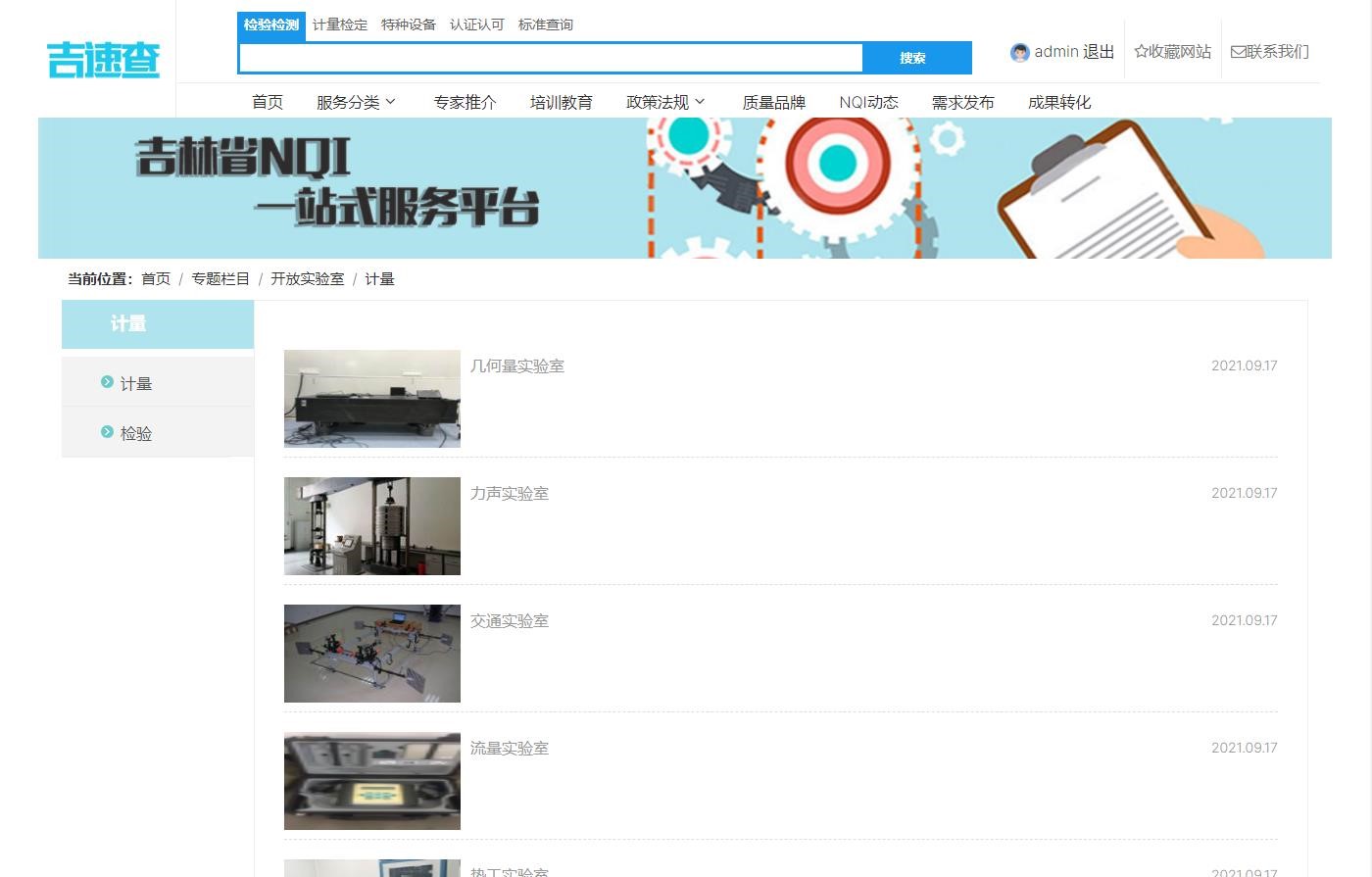This screenshot has height=877, width=1372.
Task: Click the 吉速查 site logo
Action: pos(103,60)
